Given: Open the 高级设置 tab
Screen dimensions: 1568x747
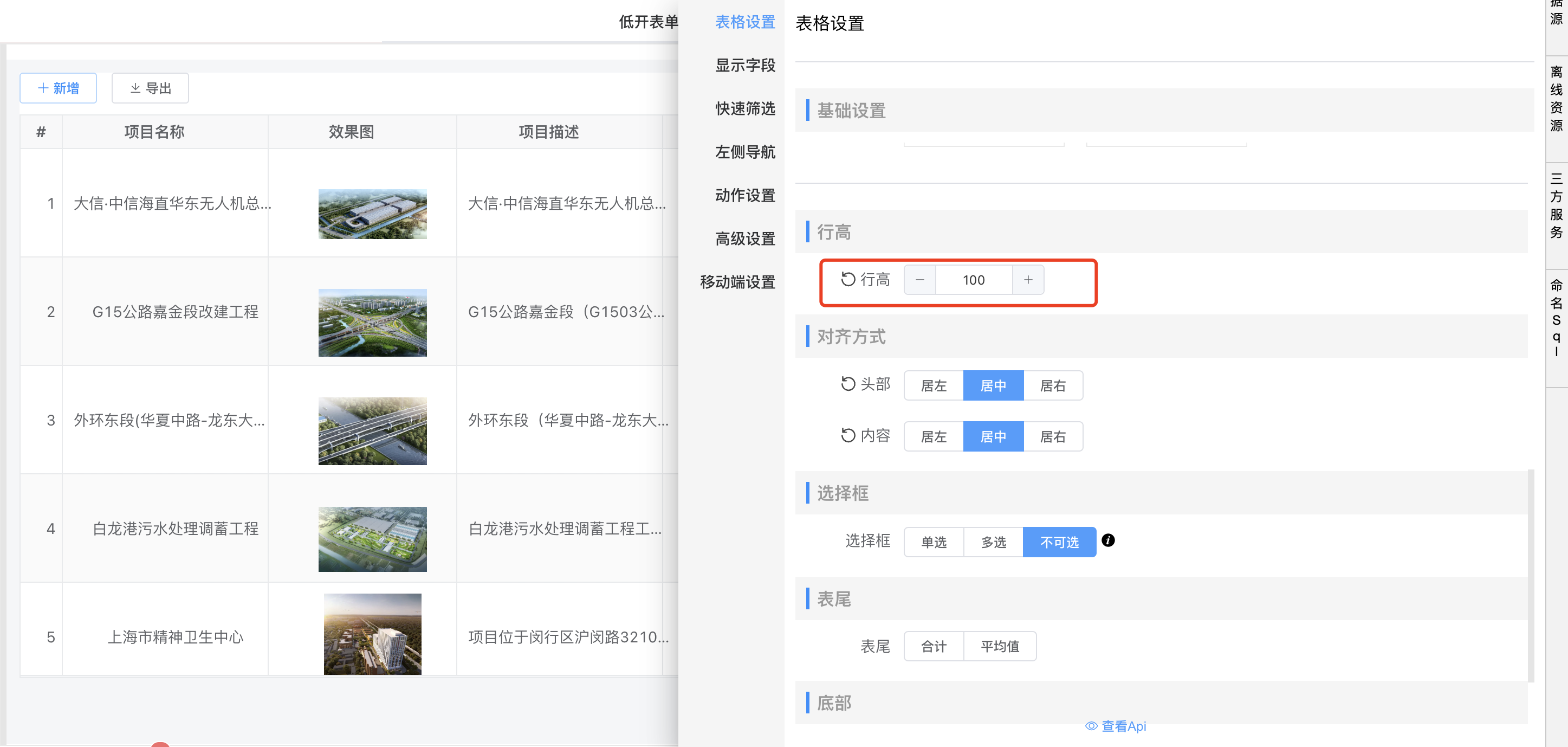Looking at the screenshot, I should point(744,239).
